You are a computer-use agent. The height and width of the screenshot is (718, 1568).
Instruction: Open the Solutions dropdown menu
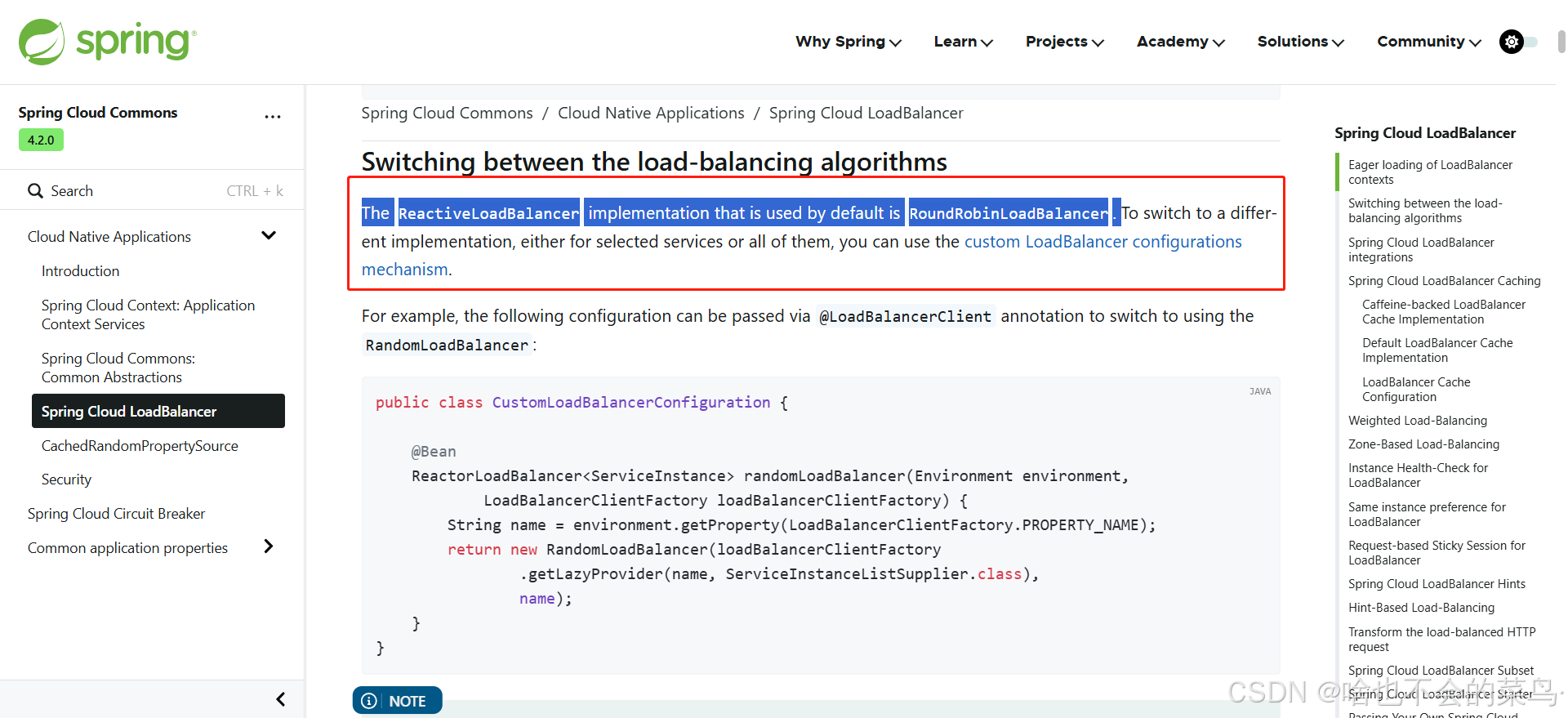click(1301, 42)
